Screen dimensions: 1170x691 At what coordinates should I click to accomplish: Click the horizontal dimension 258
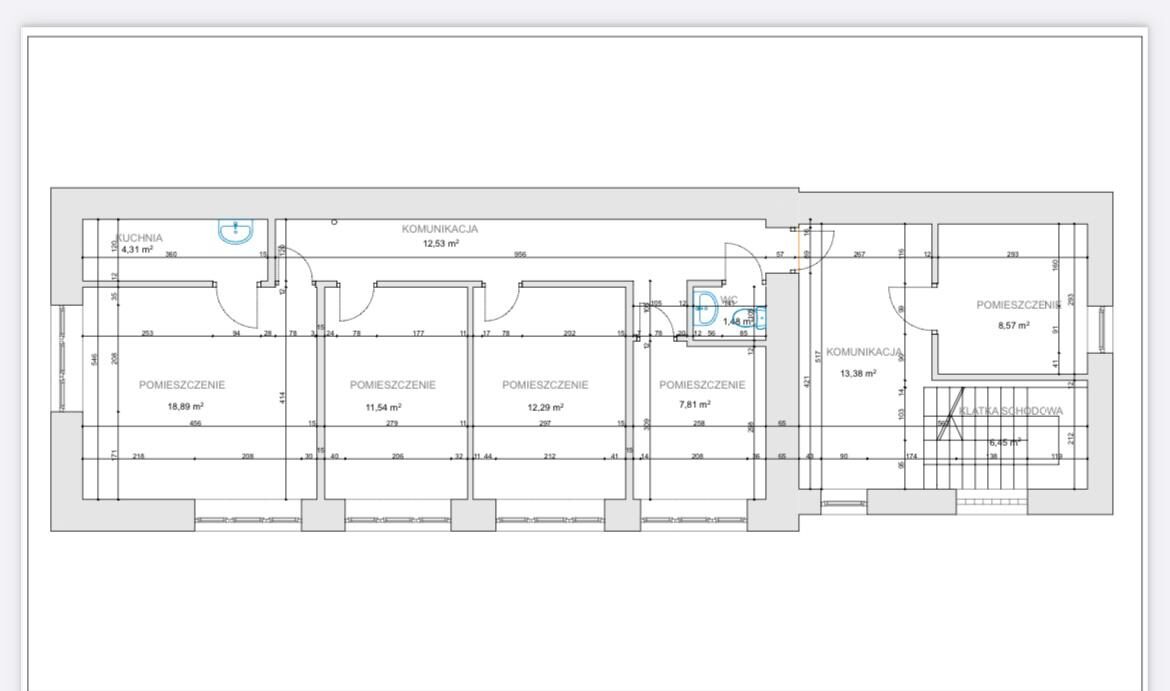pos(698,423)
